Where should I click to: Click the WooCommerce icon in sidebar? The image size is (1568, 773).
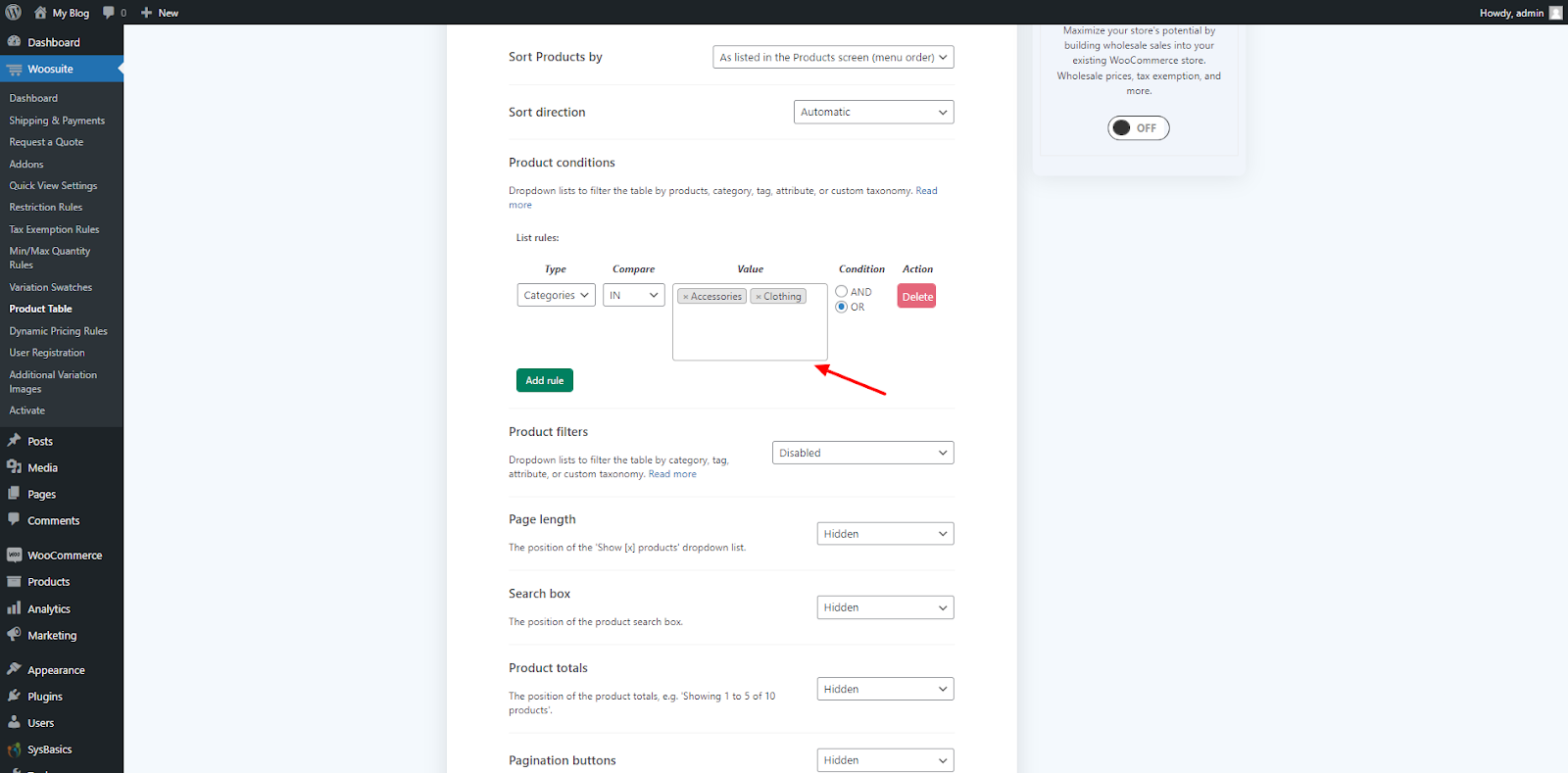(x=14, y=555)
